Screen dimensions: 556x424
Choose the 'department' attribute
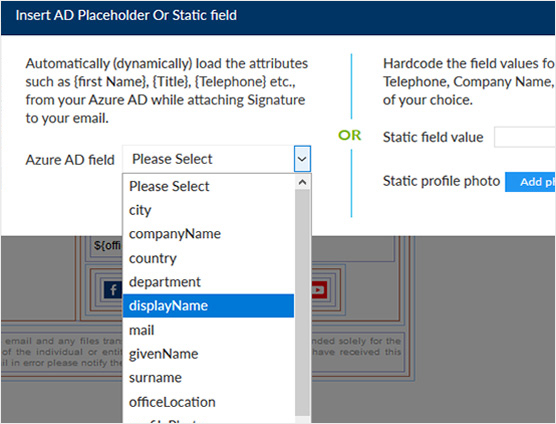(x=208, y=282)
